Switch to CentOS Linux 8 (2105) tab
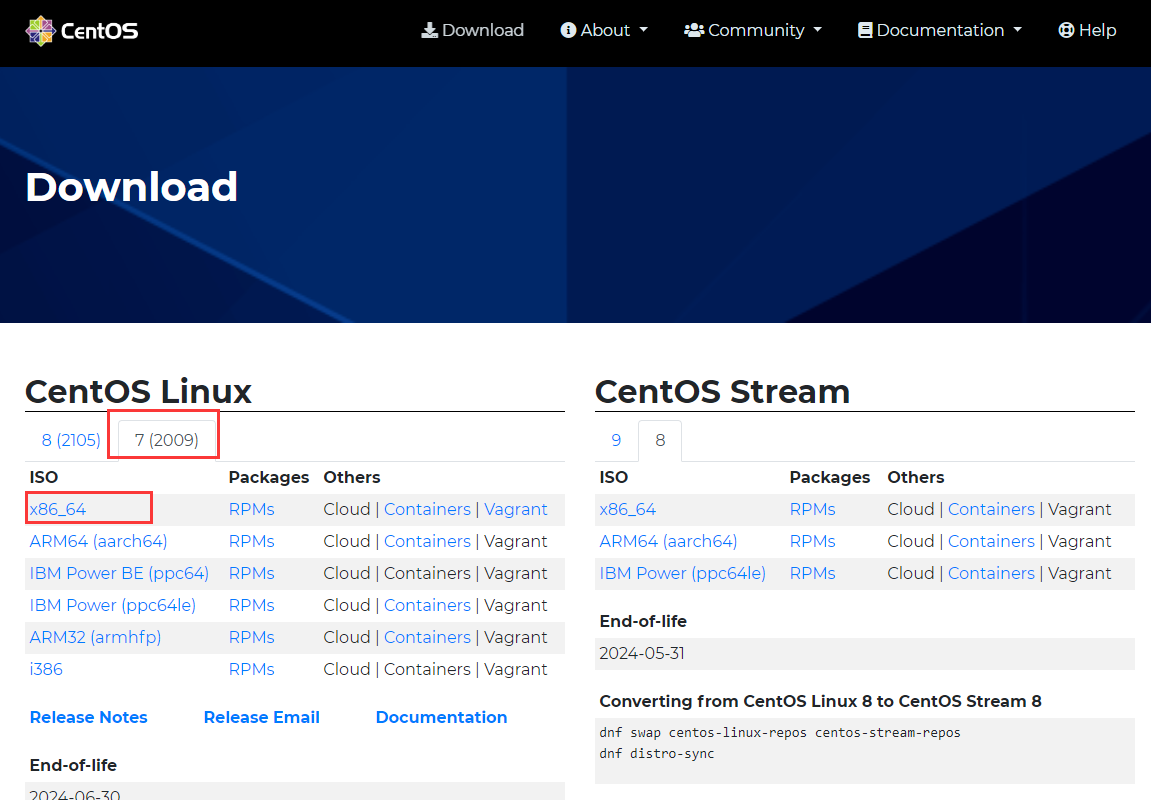The image size is (1151, 800). coord(71,440)
